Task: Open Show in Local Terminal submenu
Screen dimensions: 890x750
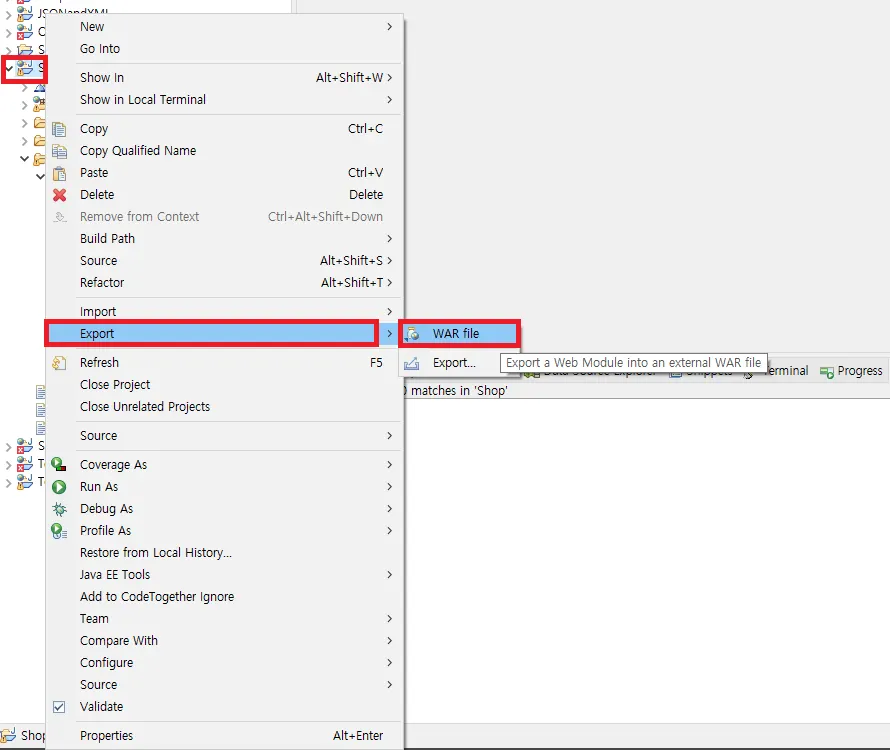Action: [x=224, y=100]
